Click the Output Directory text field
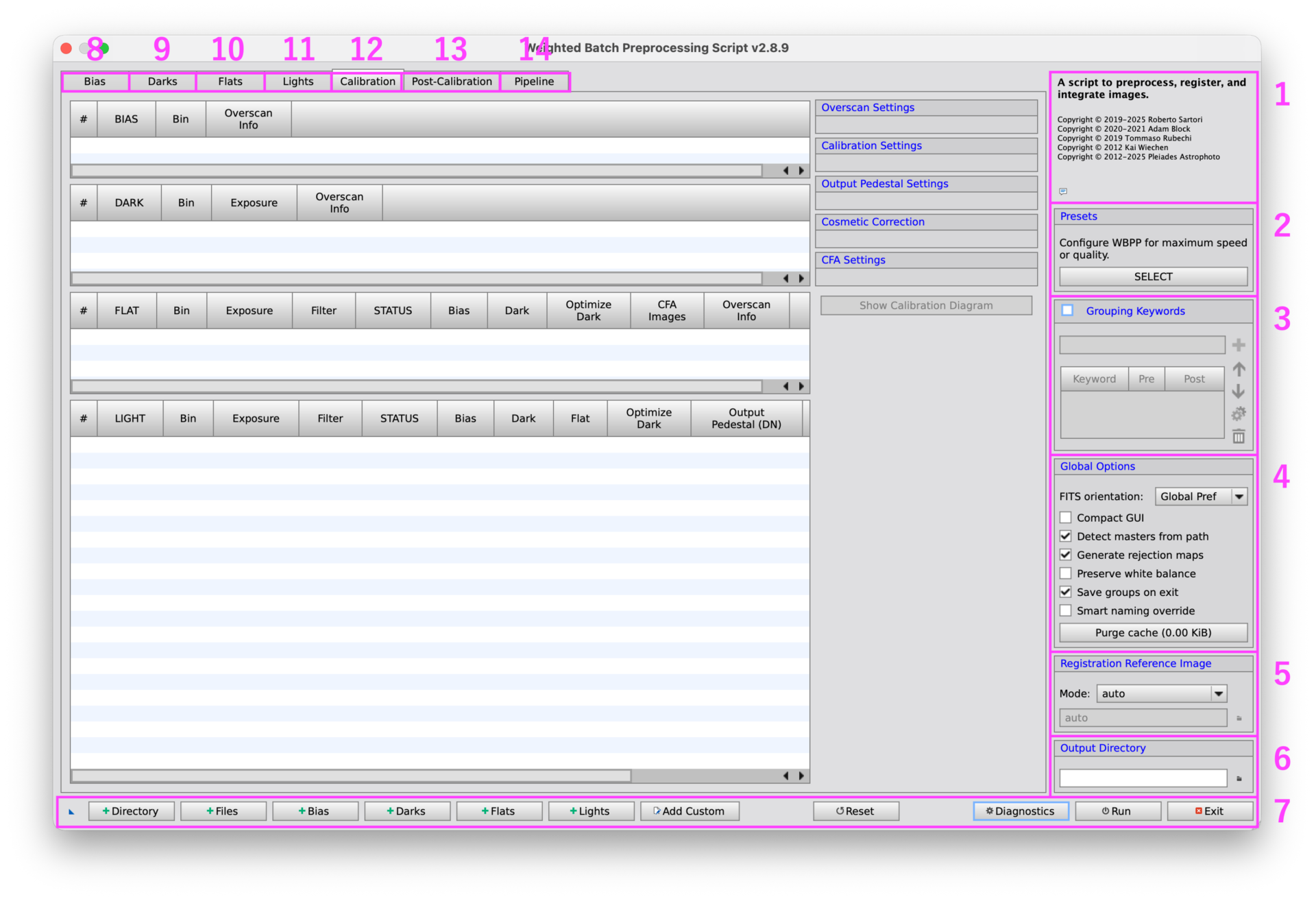The width and height of the screenshot is (1316, 899). pyautogui.click(x=1143, y=778)
